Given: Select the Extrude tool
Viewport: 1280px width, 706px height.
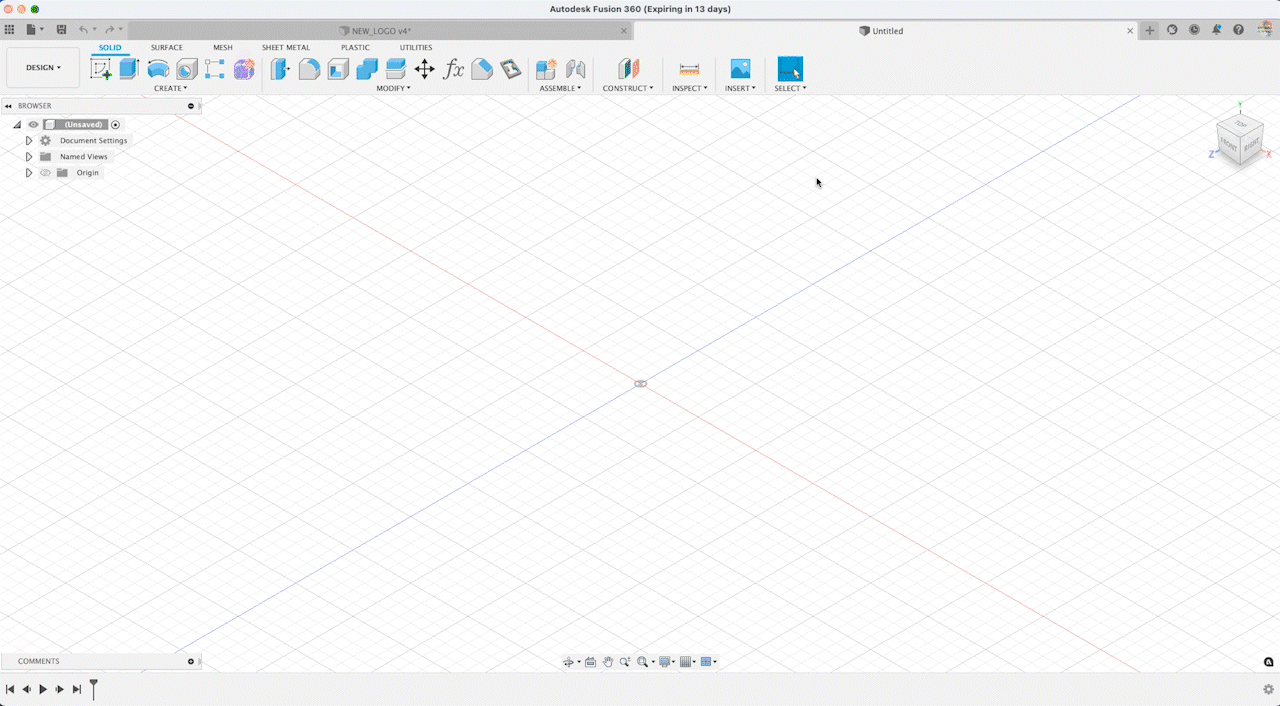Looking at the screenshot, I should (x=129, y=69).
